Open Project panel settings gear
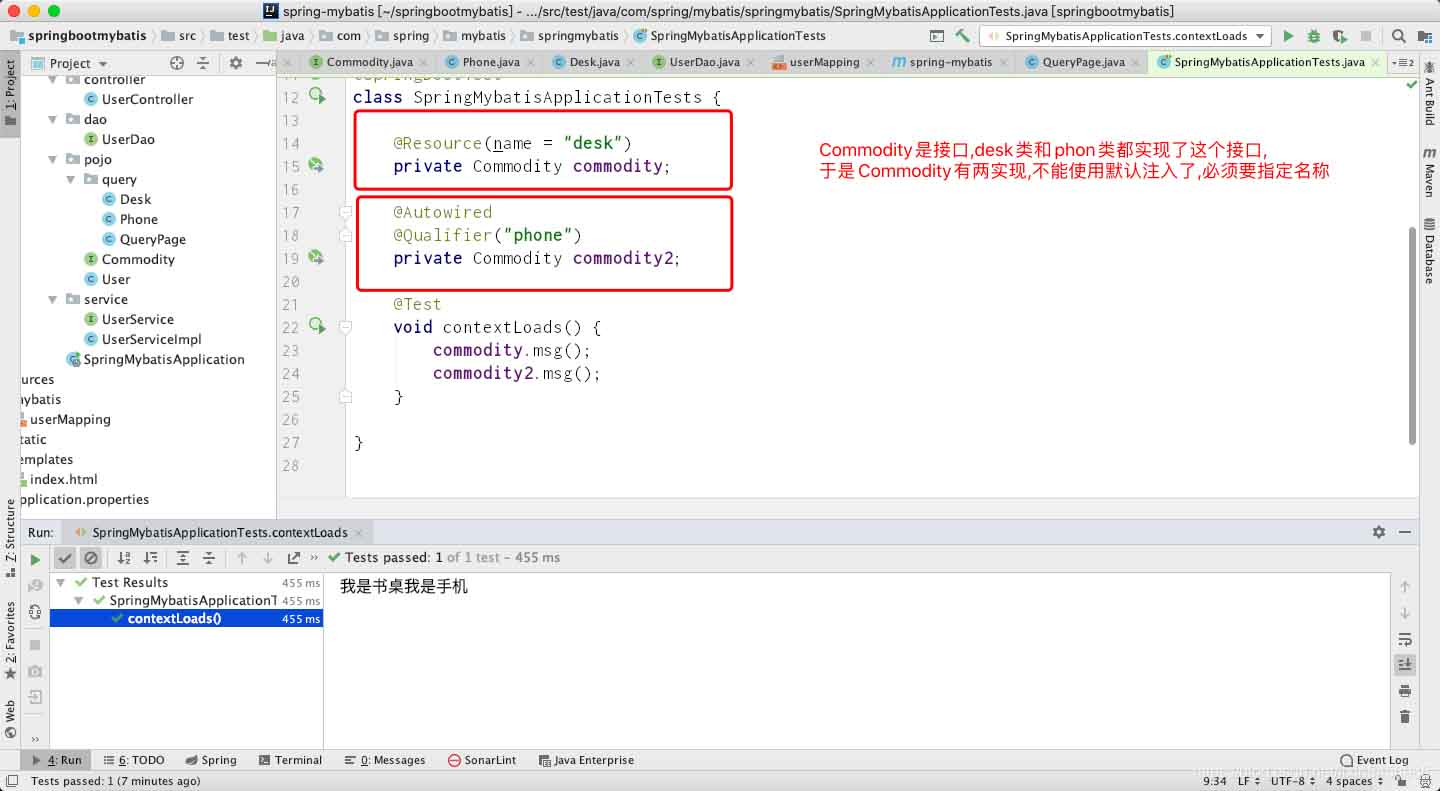1440x791 pixels. click(236, 62)
